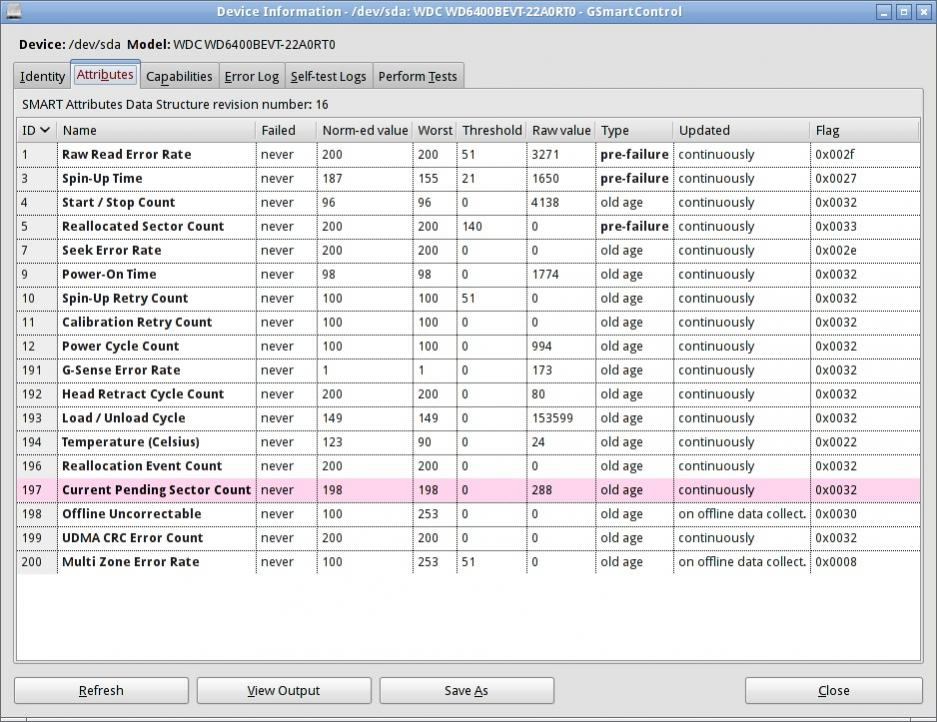Select the Head Retract Cycle Count row
The width and height of the screenshot is (937, 722).
tap(468, 394)
